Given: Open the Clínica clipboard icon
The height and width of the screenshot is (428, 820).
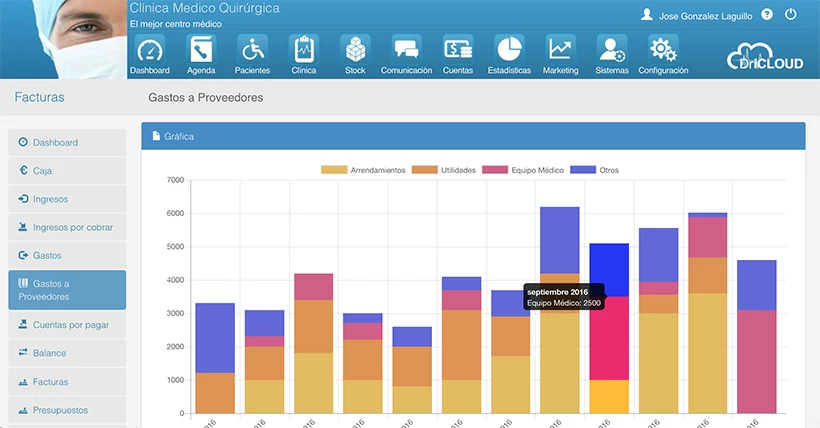Looking at the screenshot, I should pos(304,50).
